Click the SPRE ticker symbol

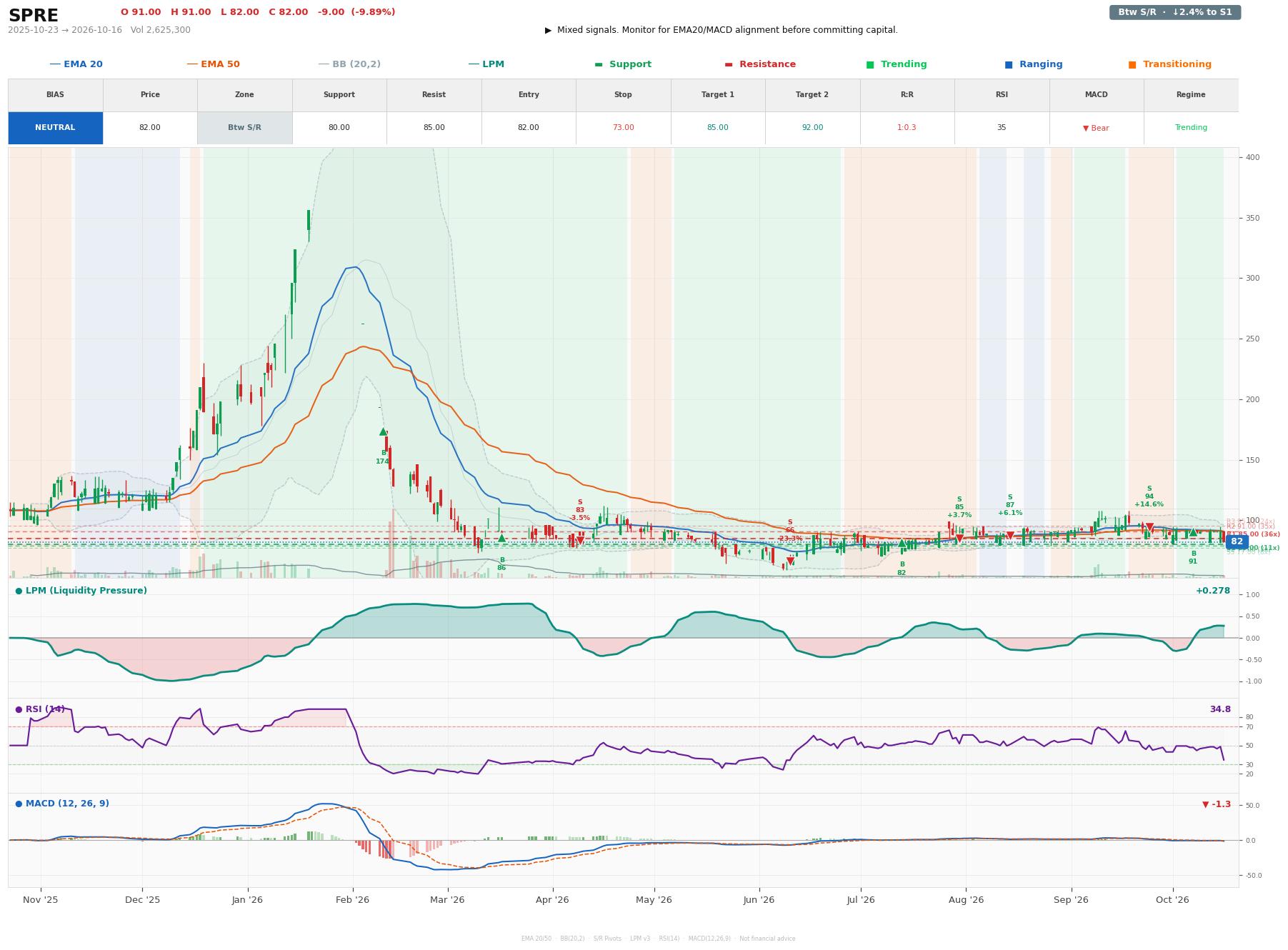pos(34,16)
